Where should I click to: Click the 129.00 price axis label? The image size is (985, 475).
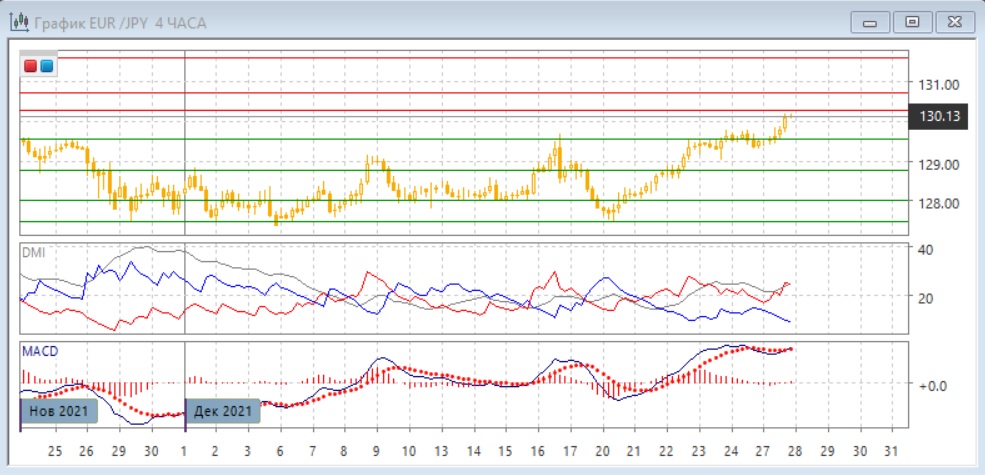(939, 164)
